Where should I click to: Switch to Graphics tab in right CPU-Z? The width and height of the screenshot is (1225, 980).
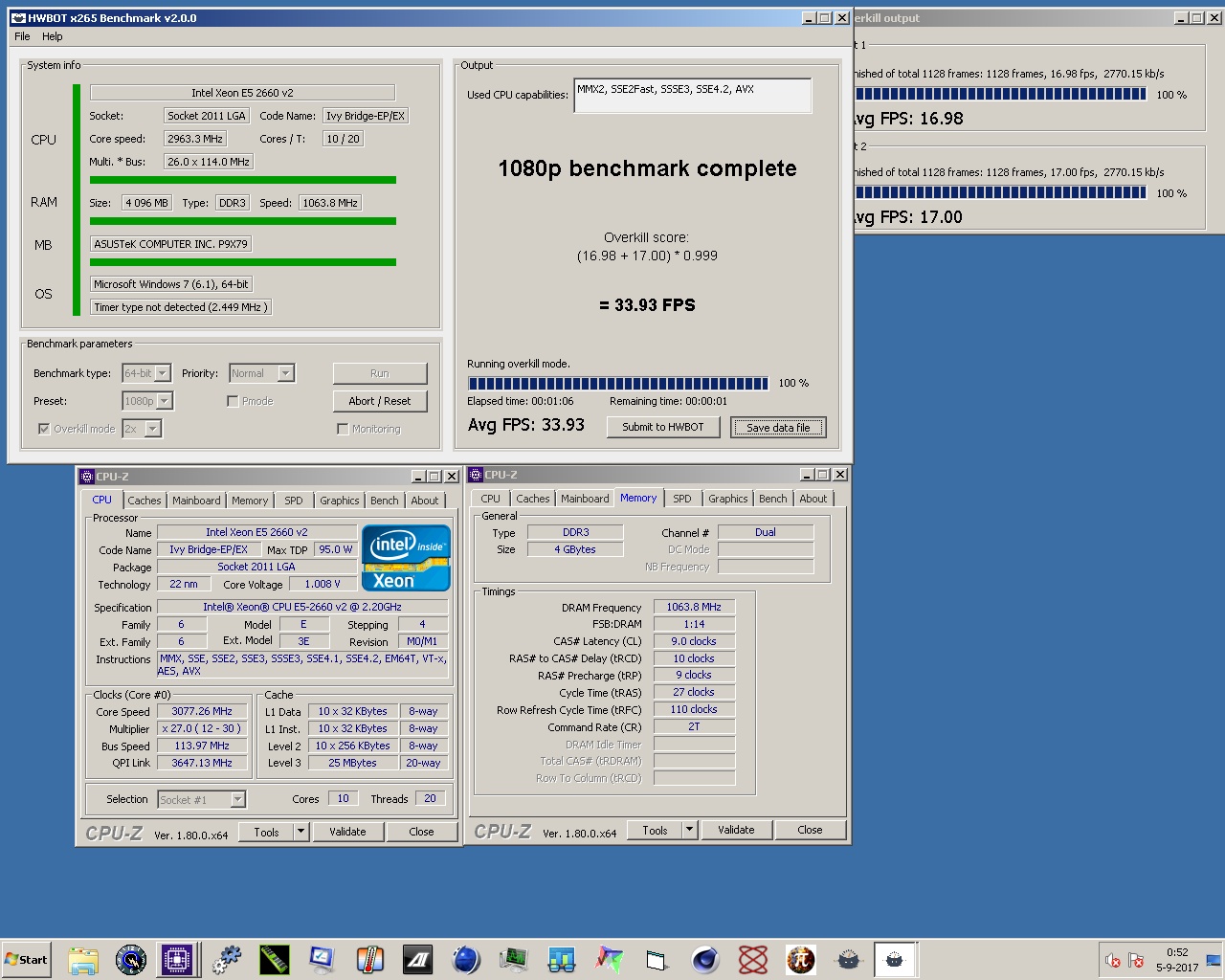[728, 499]
